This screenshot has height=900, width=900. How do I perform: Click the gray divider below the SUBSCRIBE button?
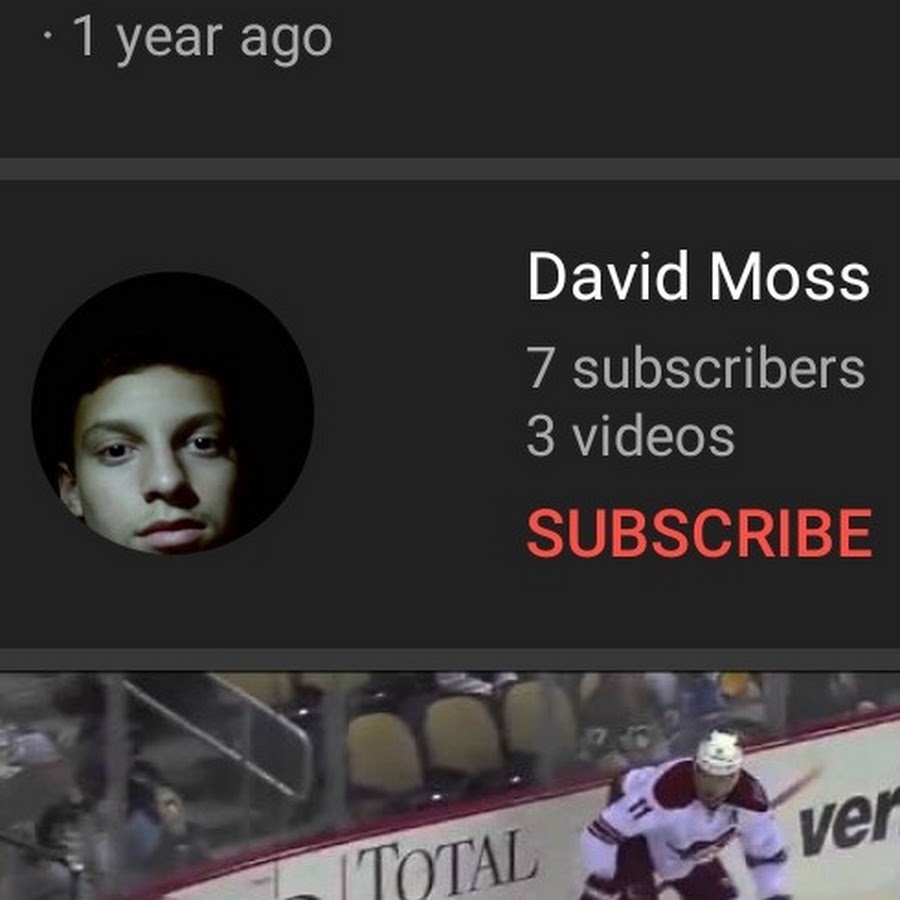click(x=450, y=660)
